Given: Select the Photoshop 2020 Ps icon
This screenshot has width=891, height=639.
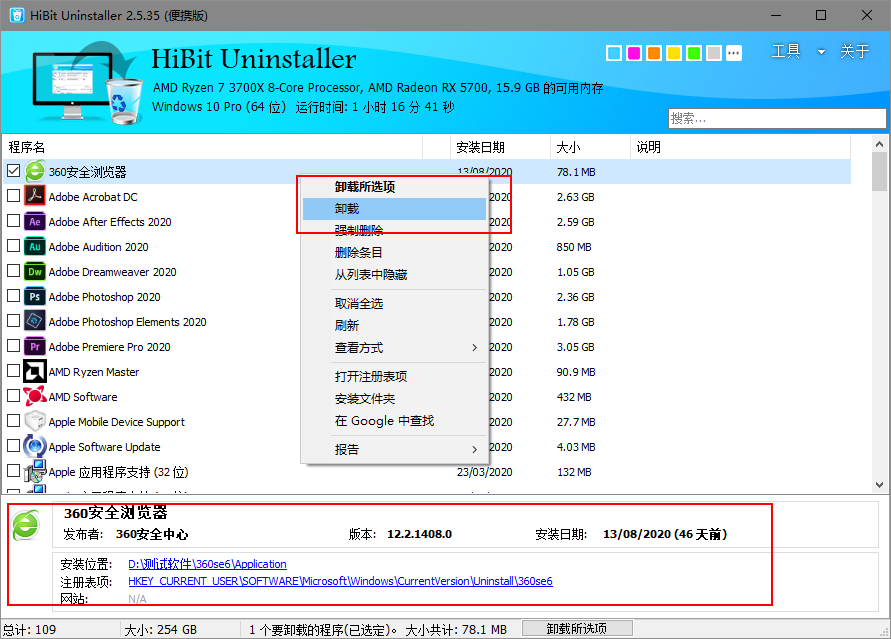Looking at the screenshot, I should (x=35, y=297).
